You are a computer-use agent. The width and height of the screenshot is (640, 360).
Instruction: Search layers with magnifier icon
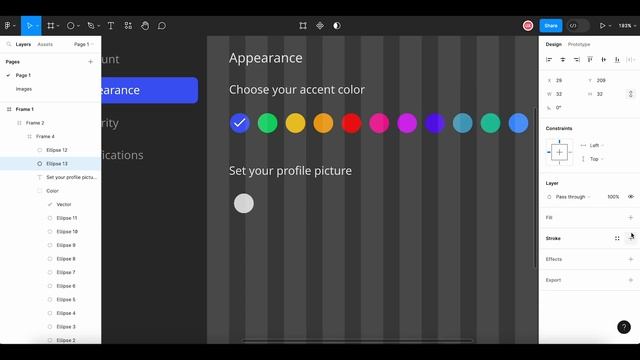coord(9,44)
